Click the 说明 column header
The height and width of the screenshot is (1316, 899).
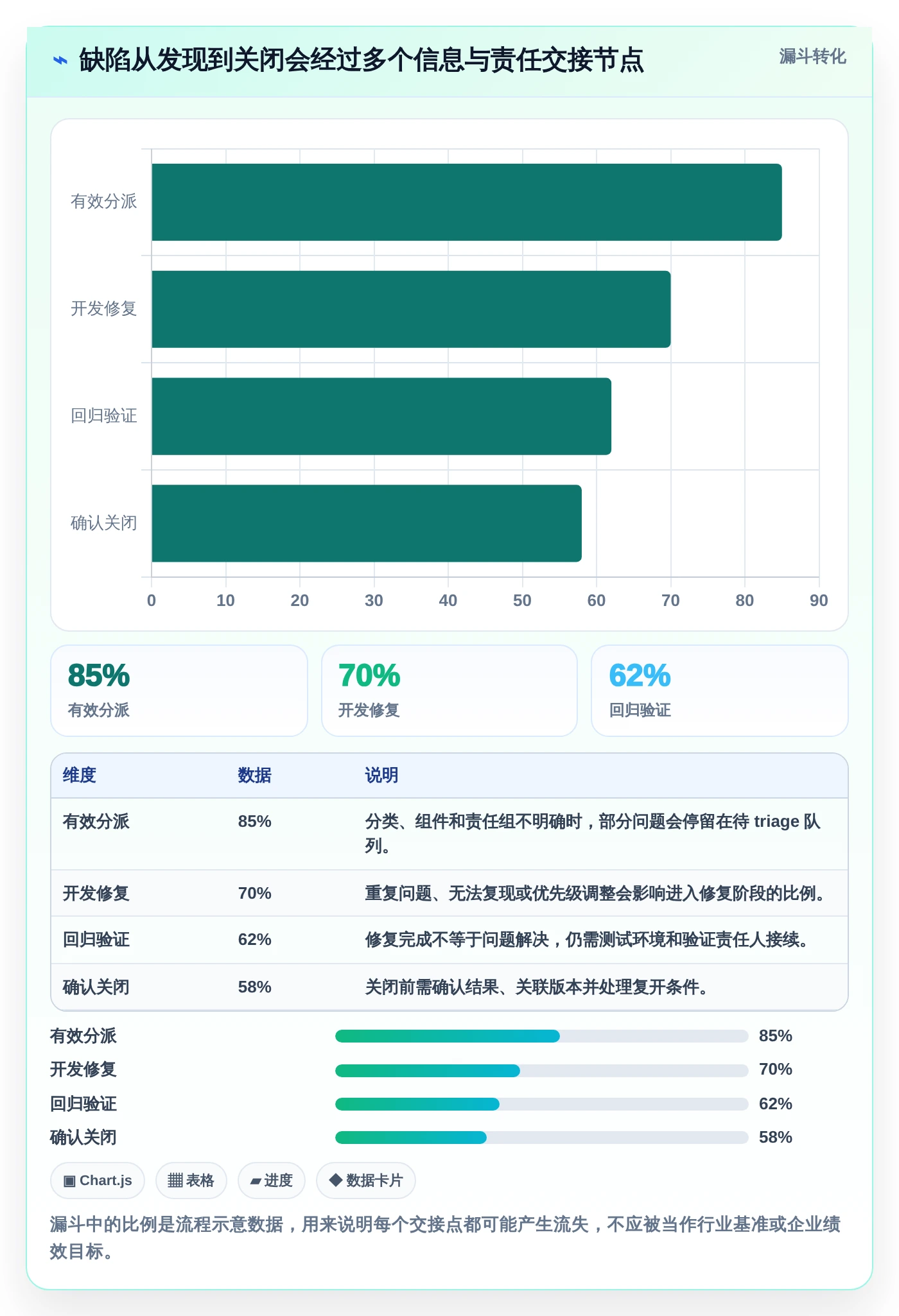click(x=381, y=775)
